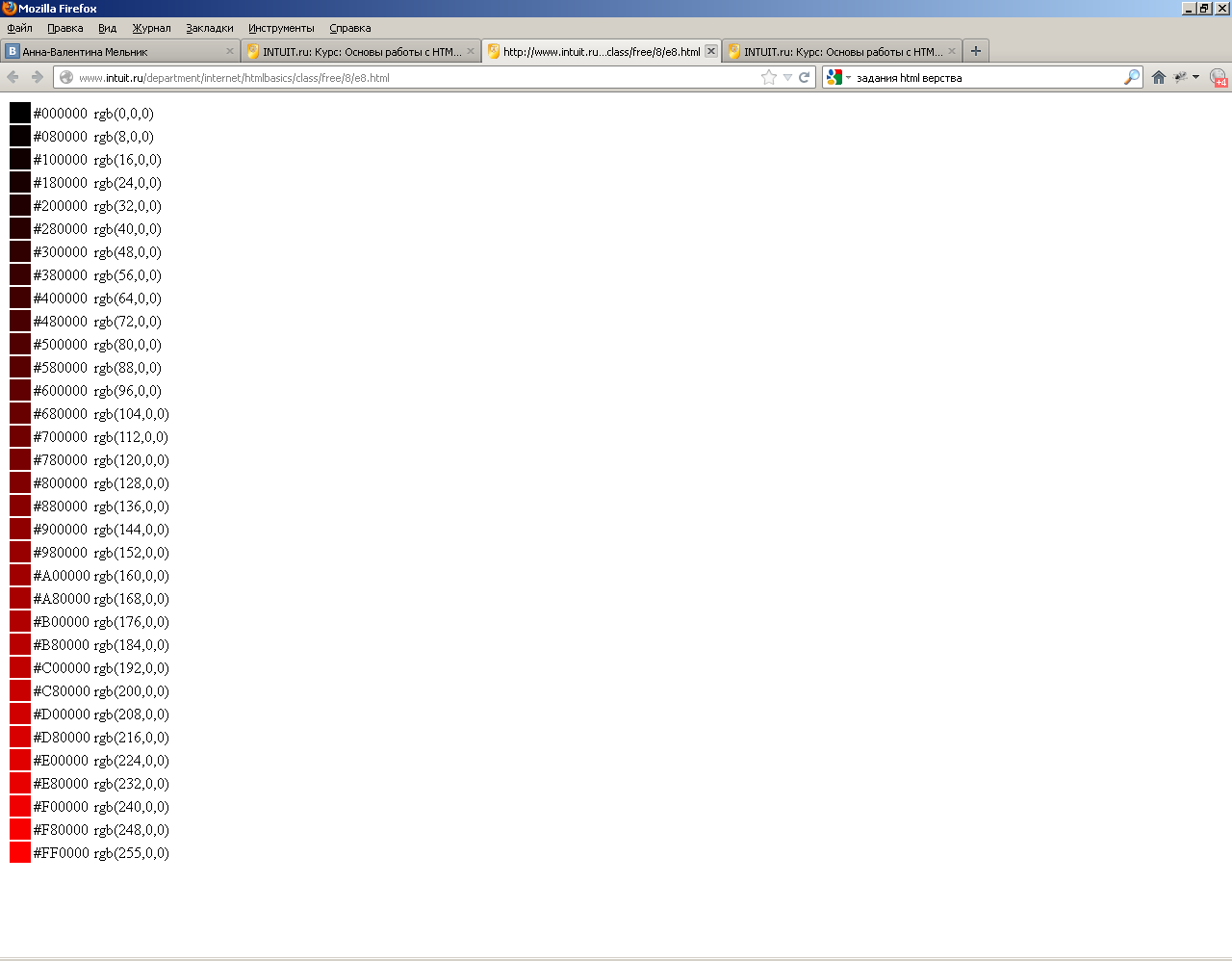The width and height of the screenshot is (1232, 961).
Task: Open the Инструменты menu
Action: pyautogui.click(x=281, y=28)
